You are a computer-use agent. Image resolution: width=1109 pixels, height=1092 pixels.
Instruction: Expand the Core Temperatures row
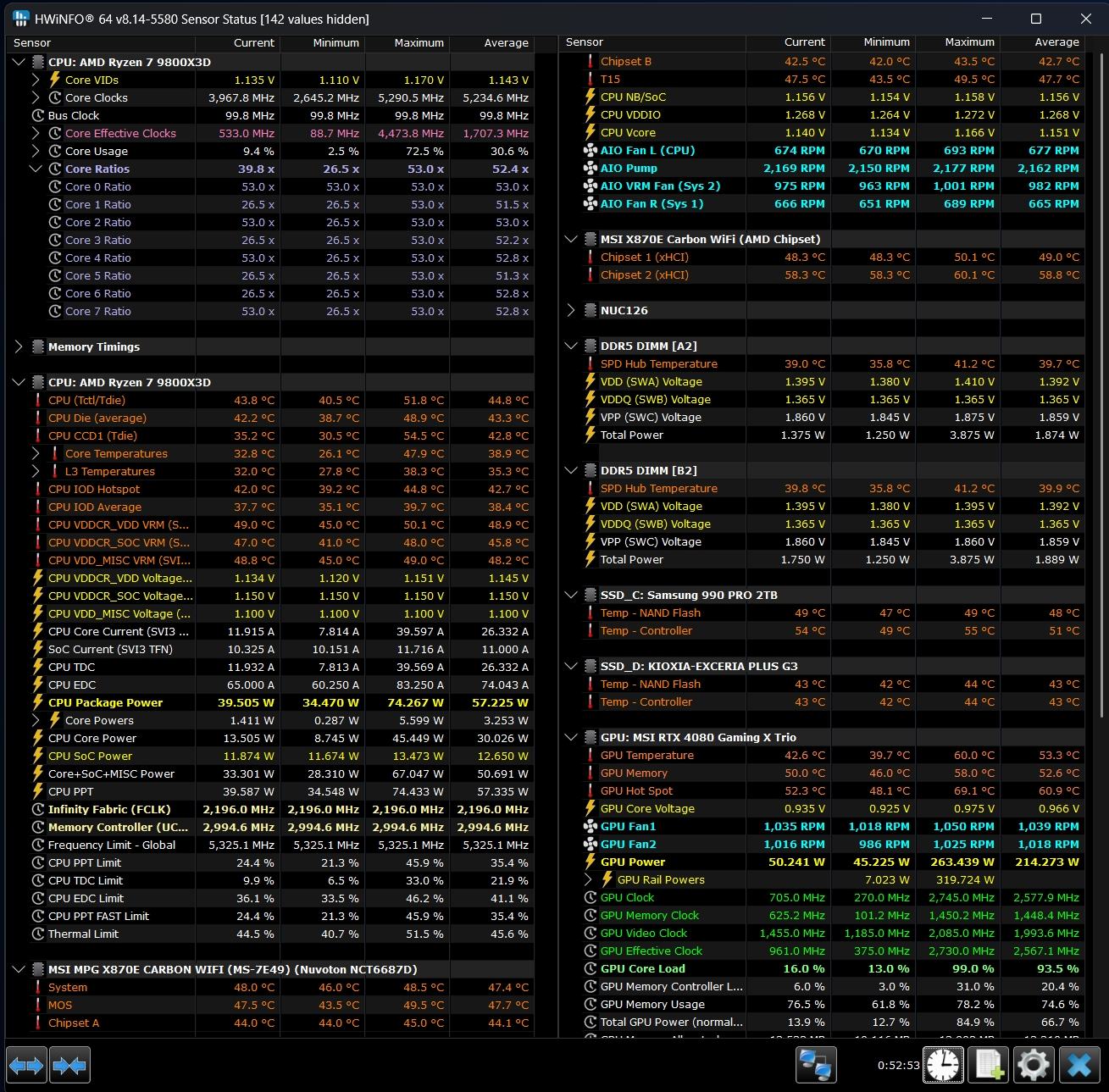coord(36,453)
